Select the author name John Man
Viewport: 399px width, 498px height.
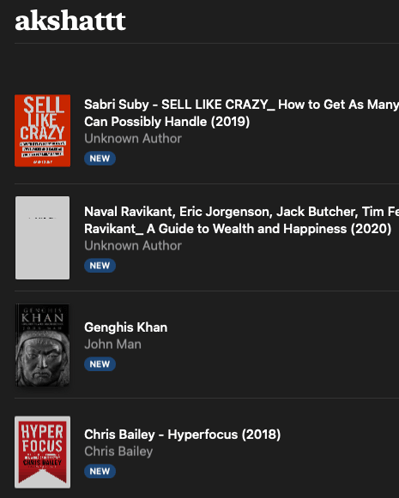pos(113,344)
